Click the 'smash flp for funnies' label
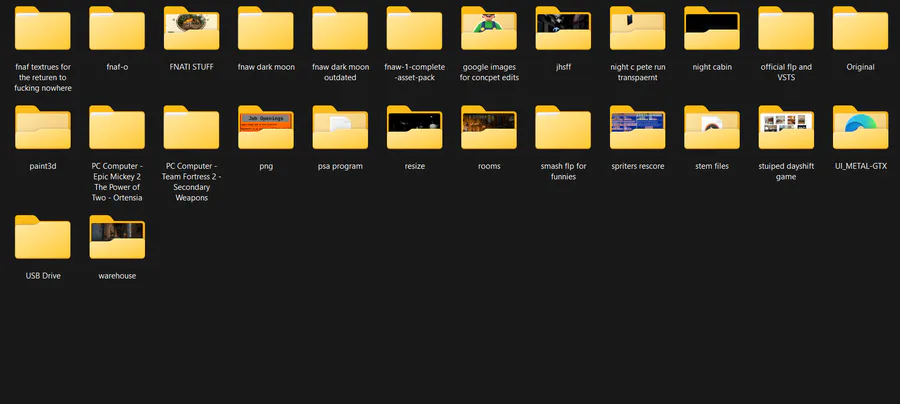This screenshot has width=900, height=404. click(564, 172)
